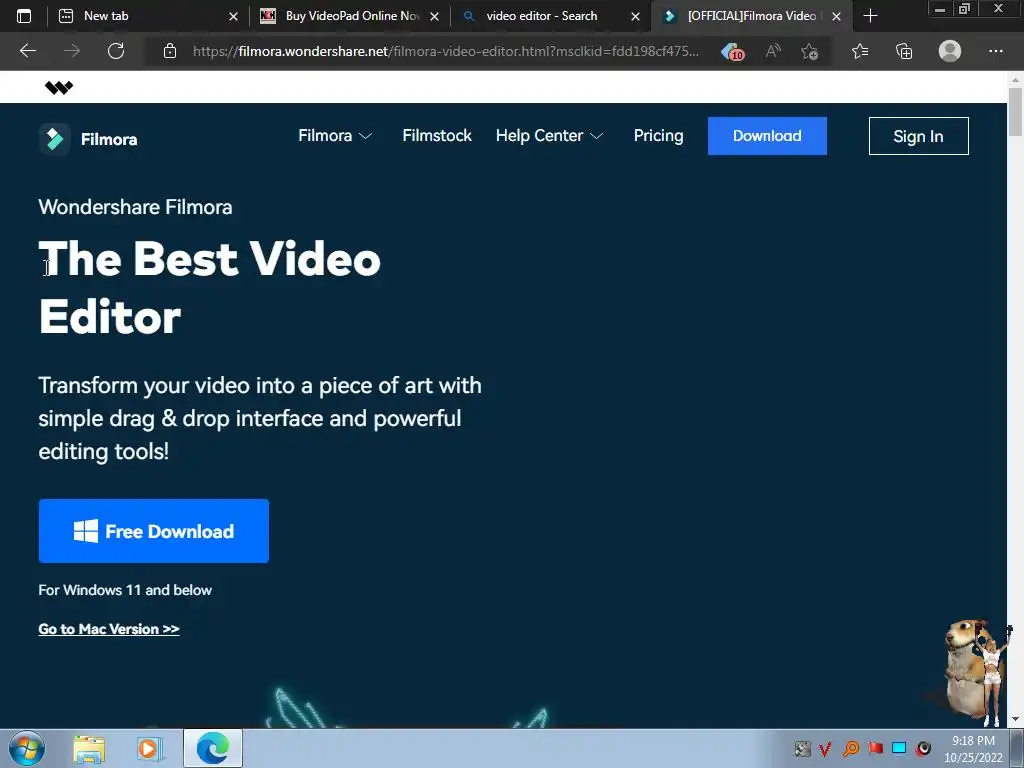Click 'The Best Video Editor' heading
Image resolution: width=1024 pixels, height=768 pixels.
coord(210,288)
